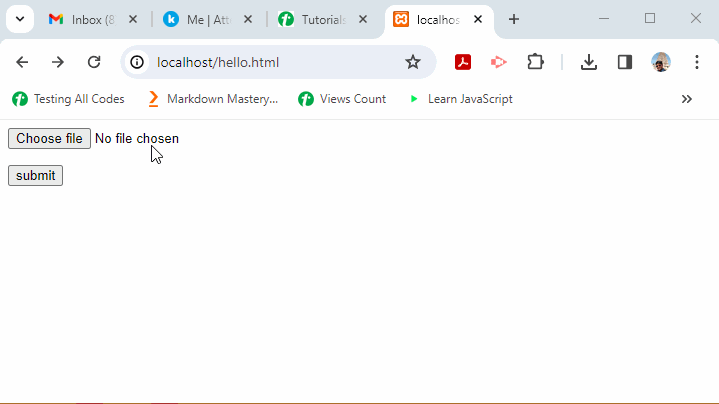Viewport: 719px width, 404px height.
Task: View site information icon
Action: coord(137,62)
